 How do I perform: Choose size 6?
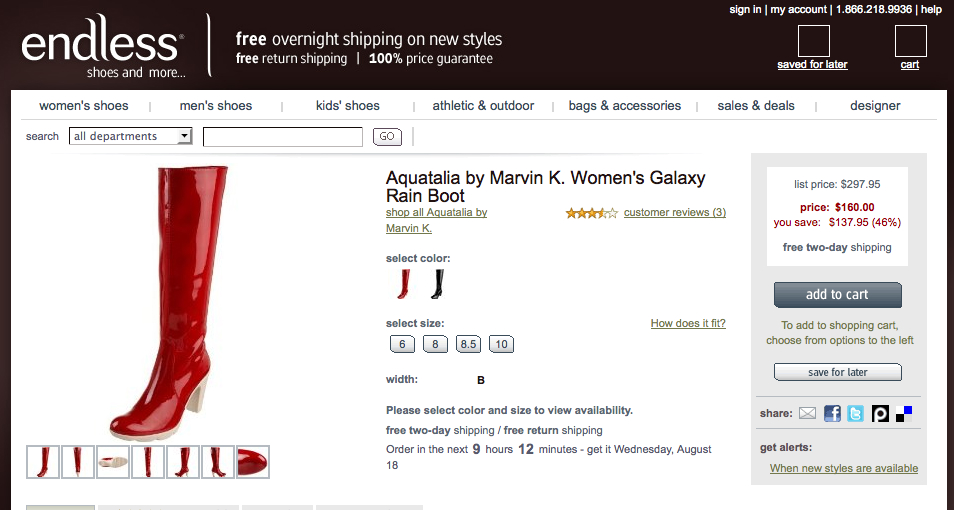pos(402,344)
